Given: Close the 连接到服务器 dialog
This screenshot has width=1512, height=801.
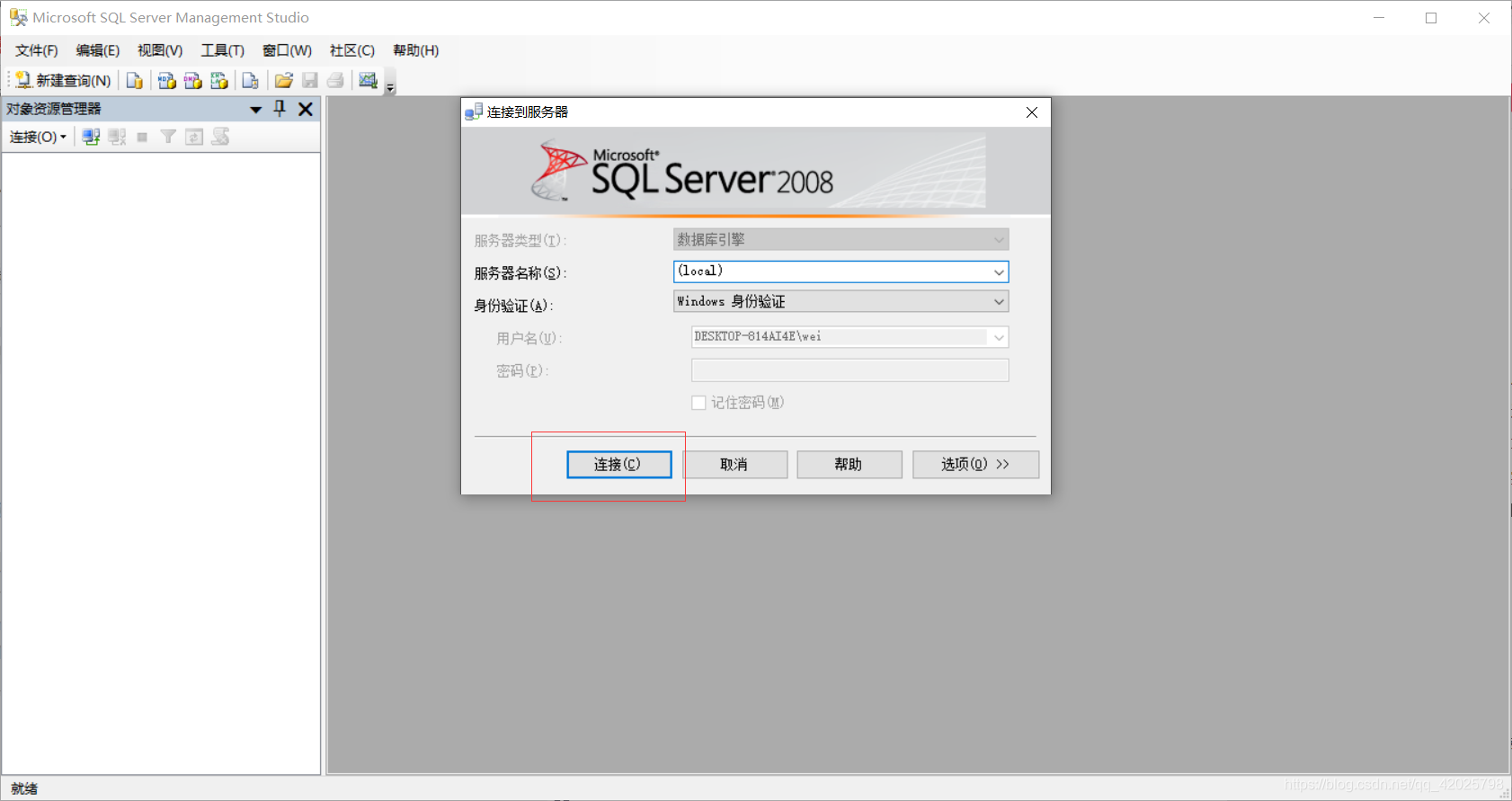Looking at the screenshot, I should (x=1032, y=112).
